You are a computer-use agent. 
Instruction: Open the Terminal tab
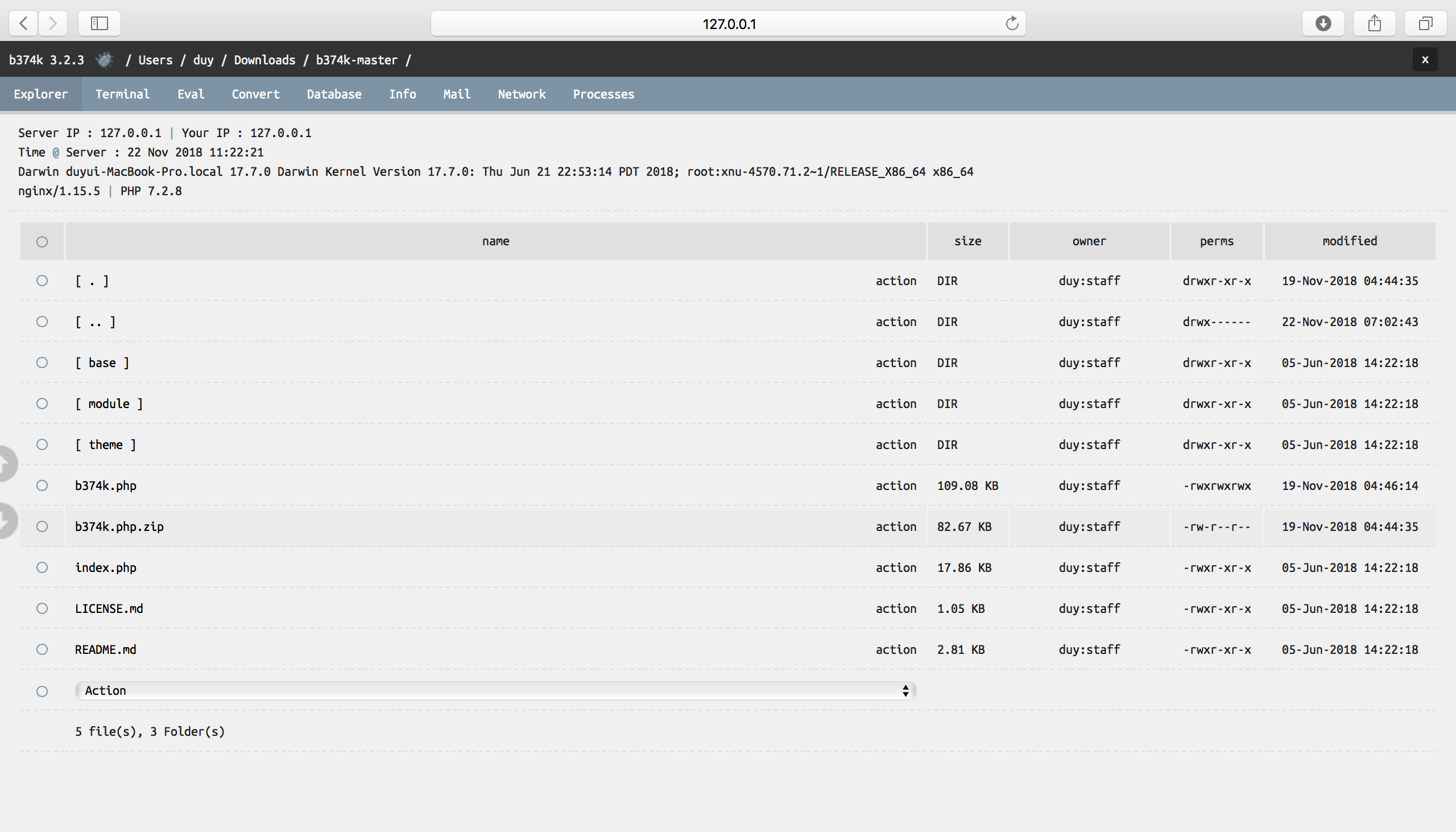coord(122,94)
